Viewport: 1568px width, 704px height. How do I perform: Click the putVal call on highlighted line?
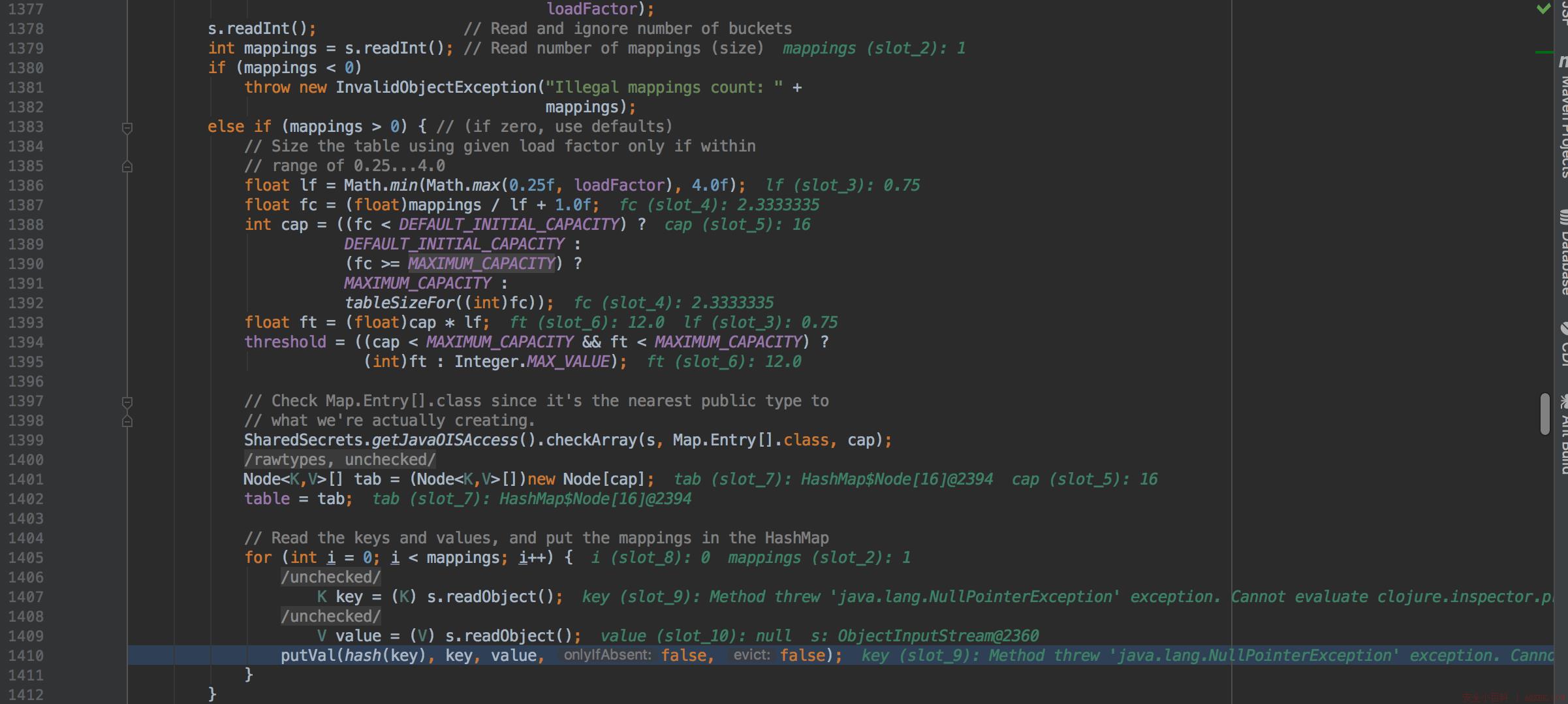[308, 656]
